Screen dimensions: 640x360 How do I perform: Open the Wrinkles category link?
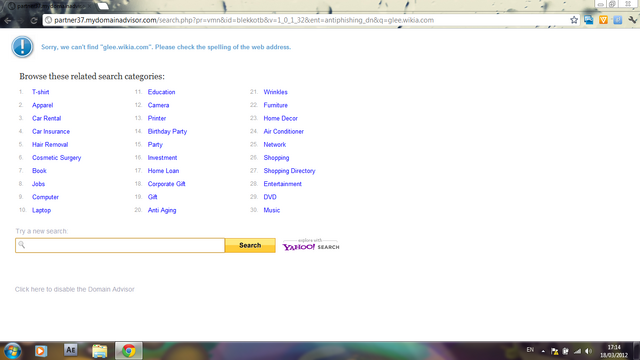click(x=276, y=92)
